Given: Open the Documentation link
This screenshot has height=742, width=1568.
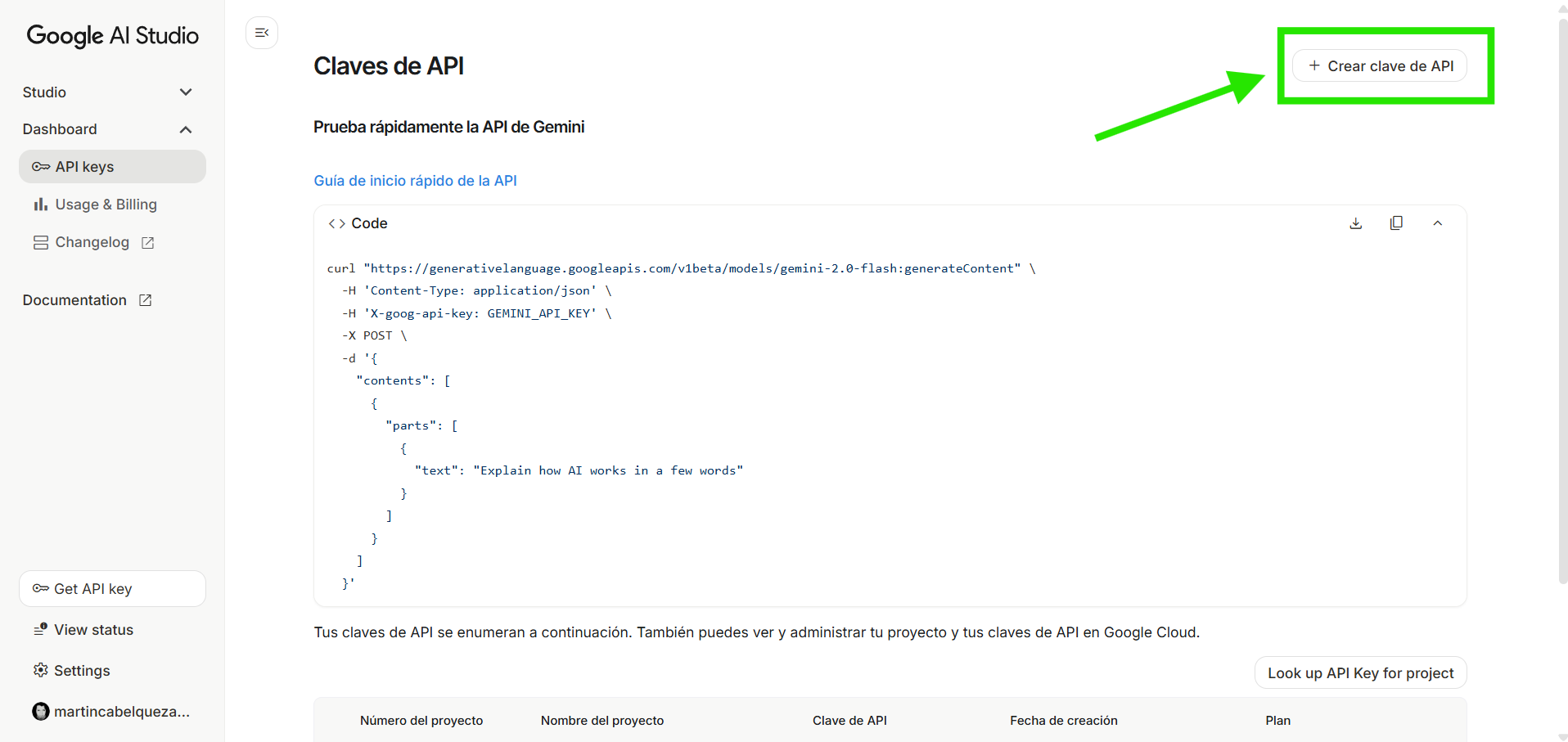Looking at the screenshot, I should (88, 300).
